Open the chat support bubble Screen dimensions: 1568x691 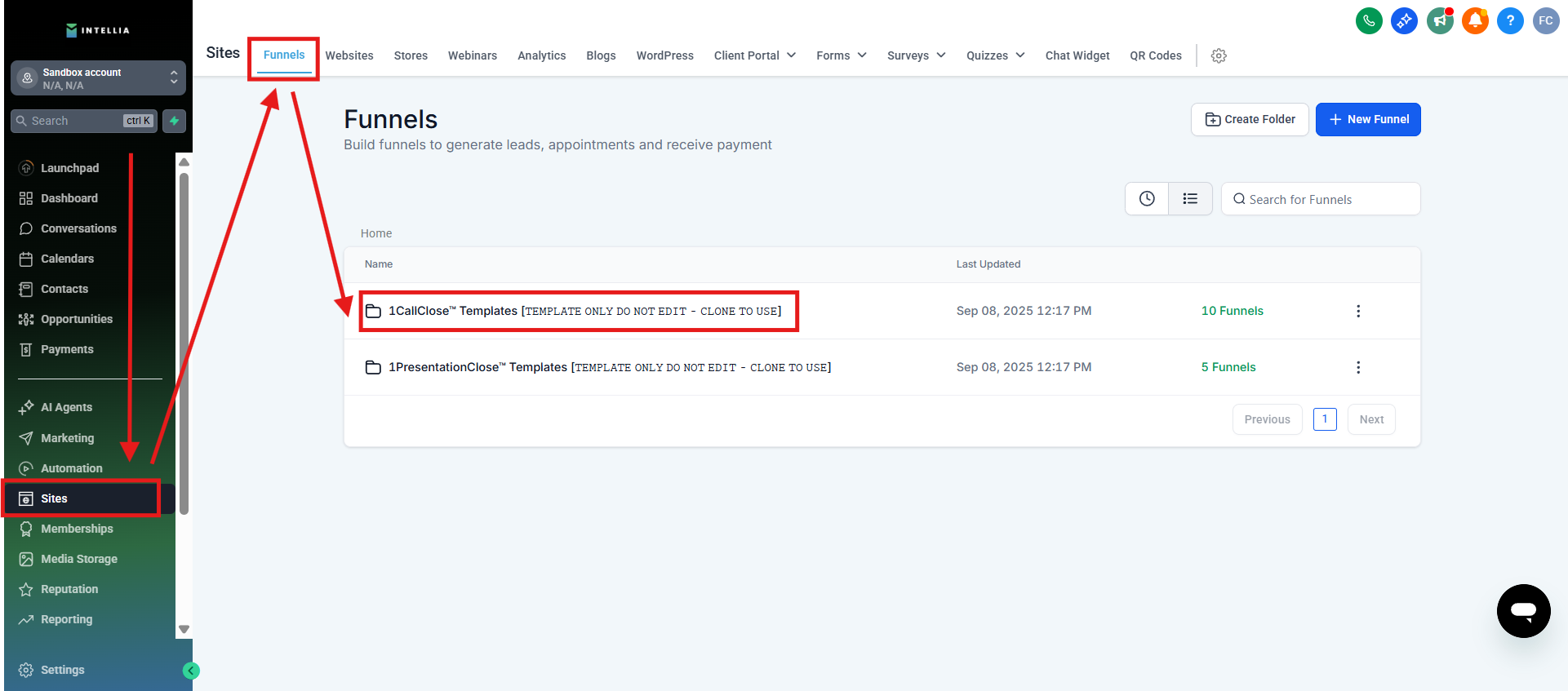click(1523, 610)
